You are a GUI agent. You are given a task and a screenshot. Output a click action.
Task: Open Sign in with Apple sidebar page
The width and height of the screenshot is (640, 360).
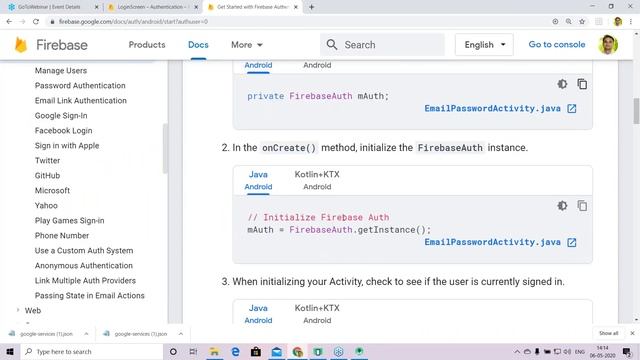[67, 146]
